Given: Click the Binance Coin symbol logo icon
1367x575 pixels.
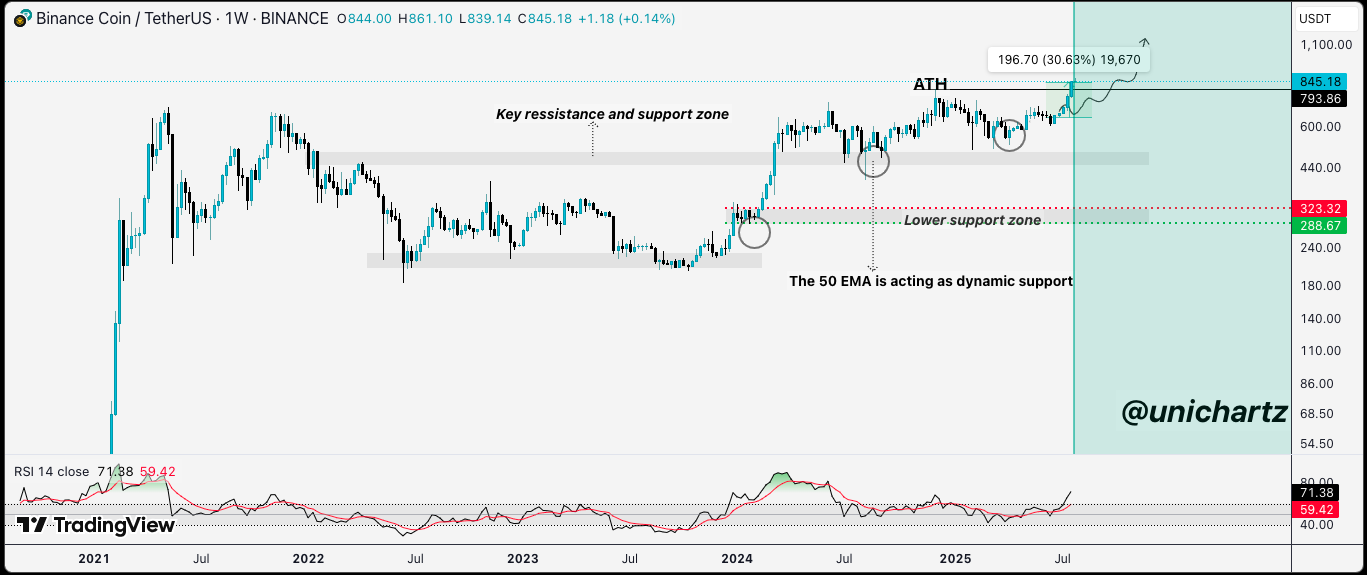Looking at the screenshot, I should (22, 18).
